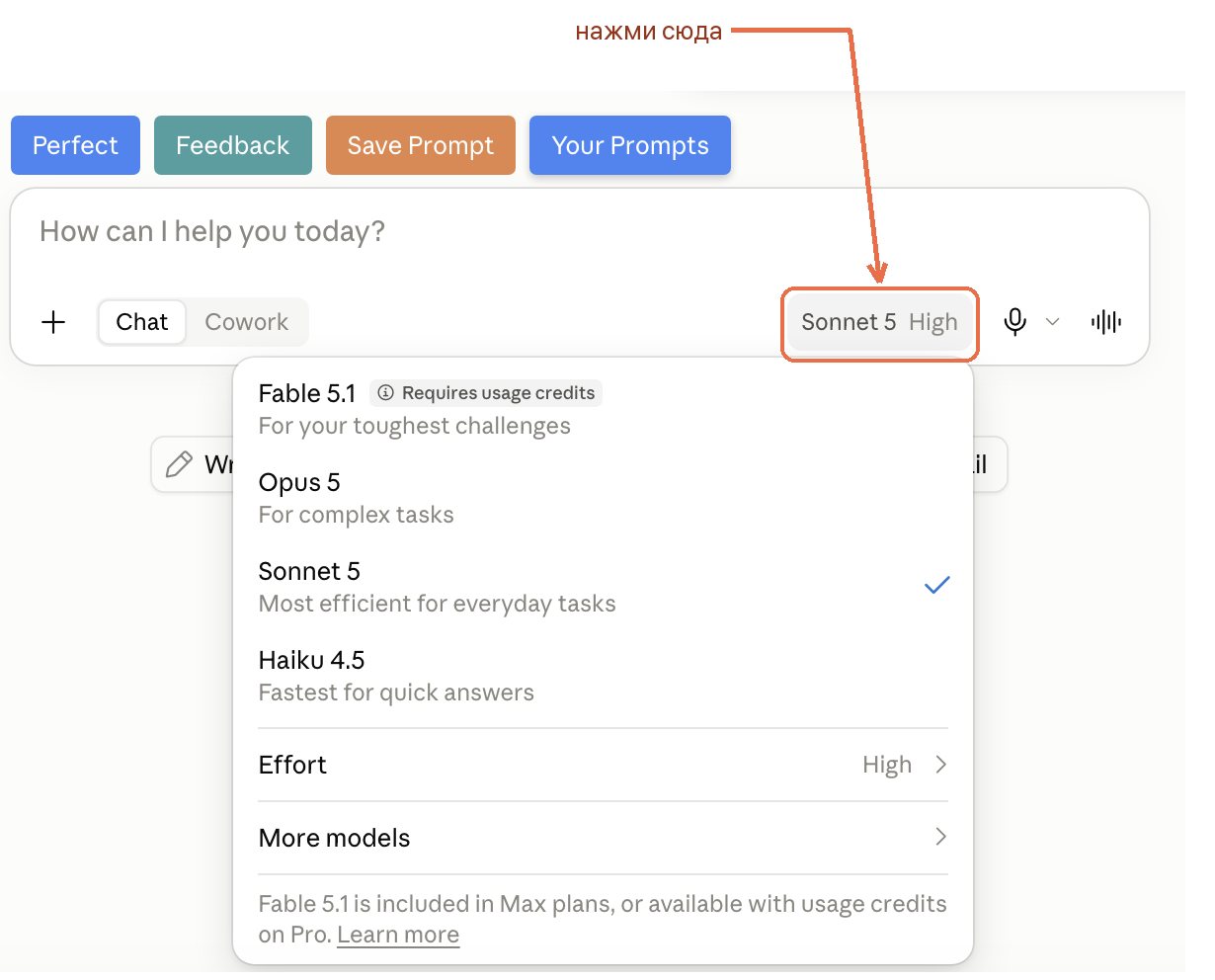The height and width of the screenshot is (980, 1215).
Task: Click the info icon beside Requires usage credits
Action: click(386, 393)
